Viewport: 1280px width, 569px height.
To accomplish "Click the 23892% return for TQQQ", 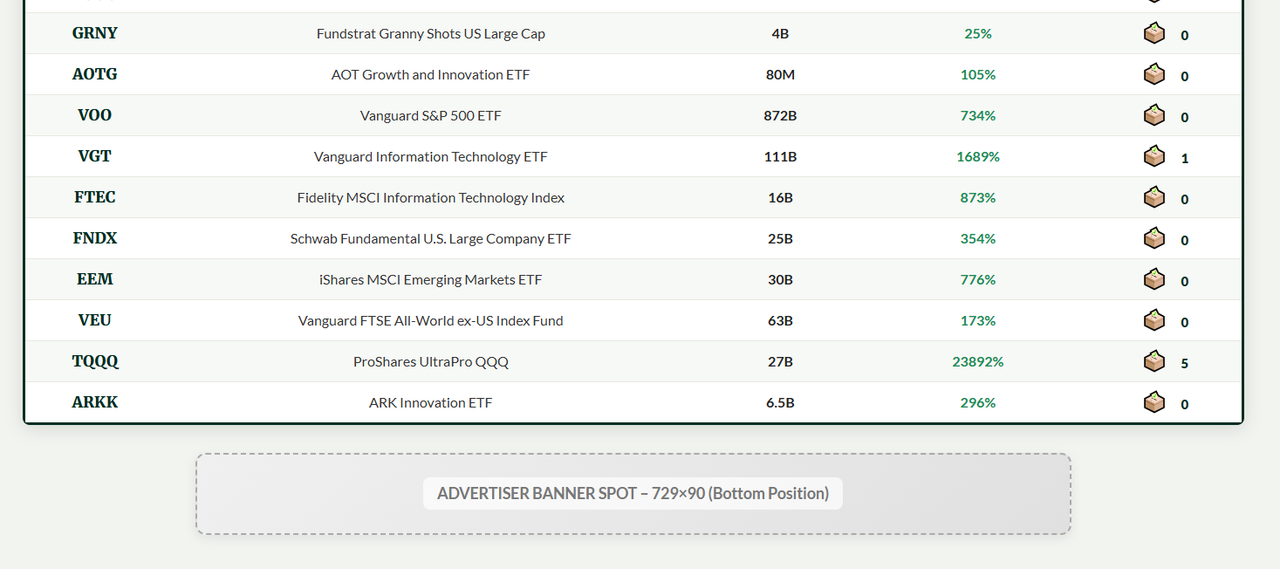I will tap(978, 361).
